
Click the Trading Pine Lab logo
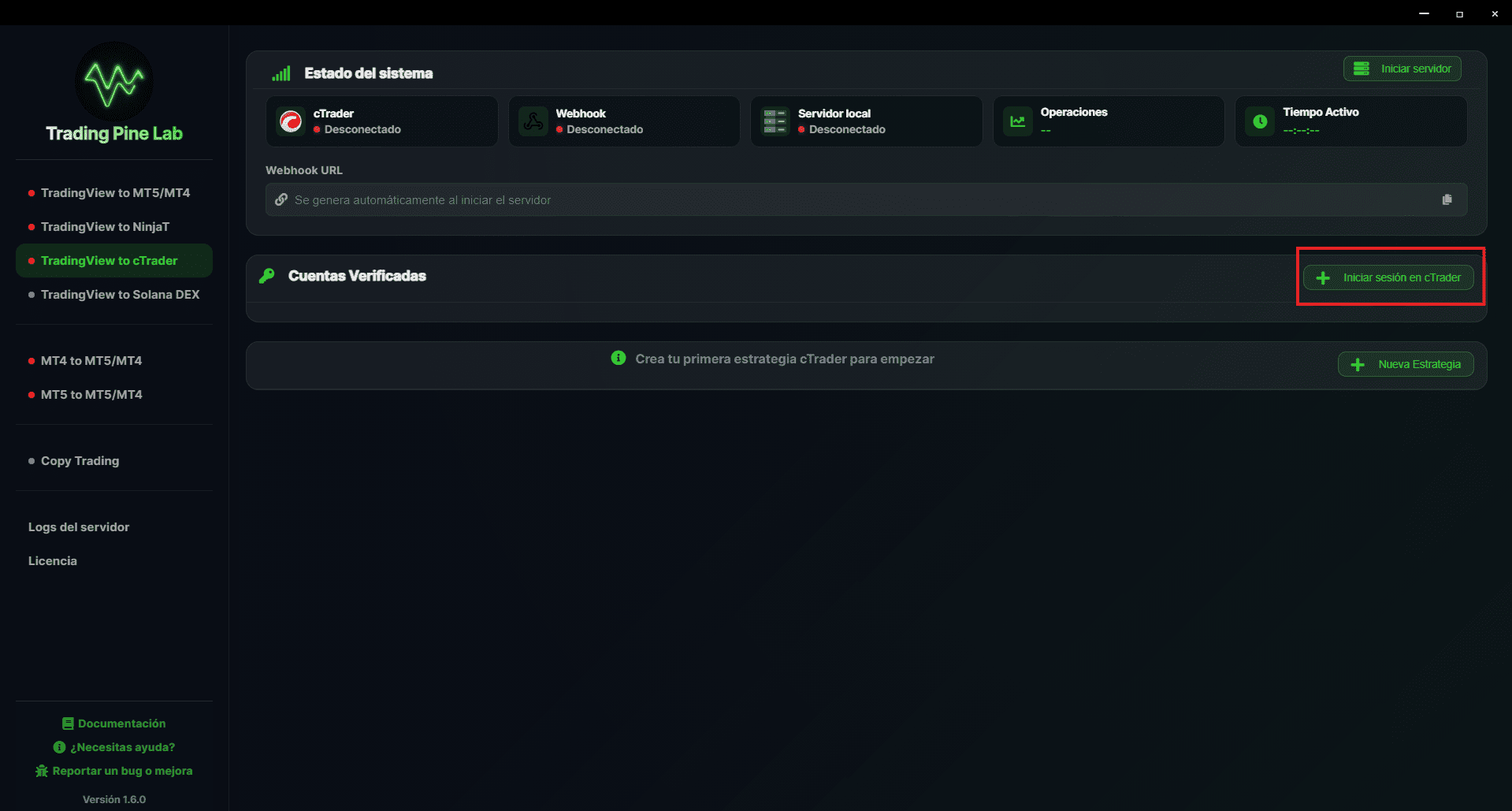pos(112,81)
